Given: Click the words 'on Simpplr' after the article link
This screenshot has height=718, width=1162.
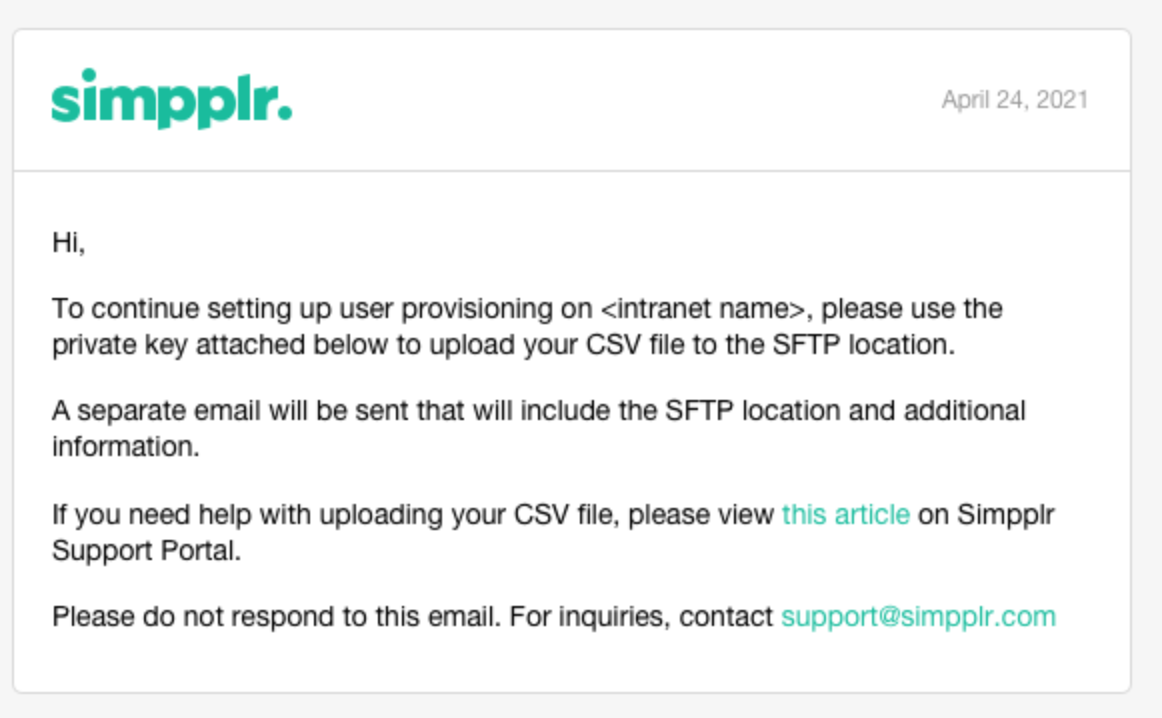Looking at the screenshot, I should click(986, 515).
